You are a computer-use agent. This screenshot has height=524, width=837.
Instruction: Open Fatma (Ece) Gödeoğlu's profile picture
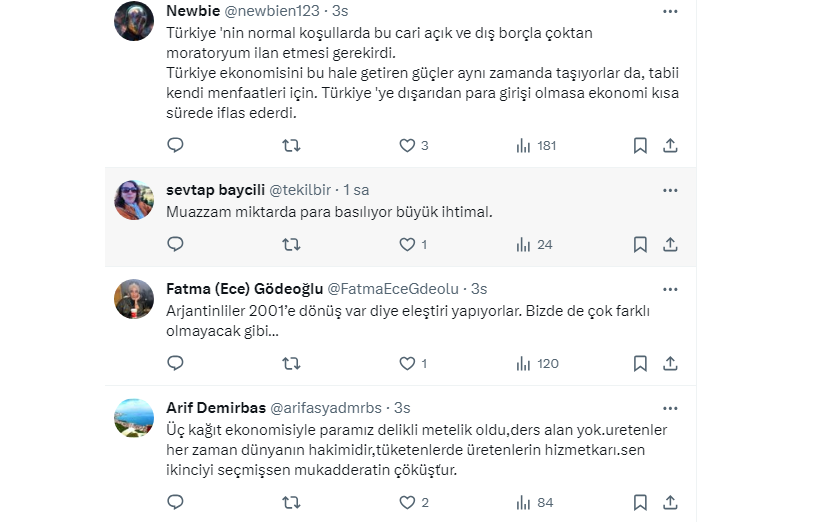(134, 299)
